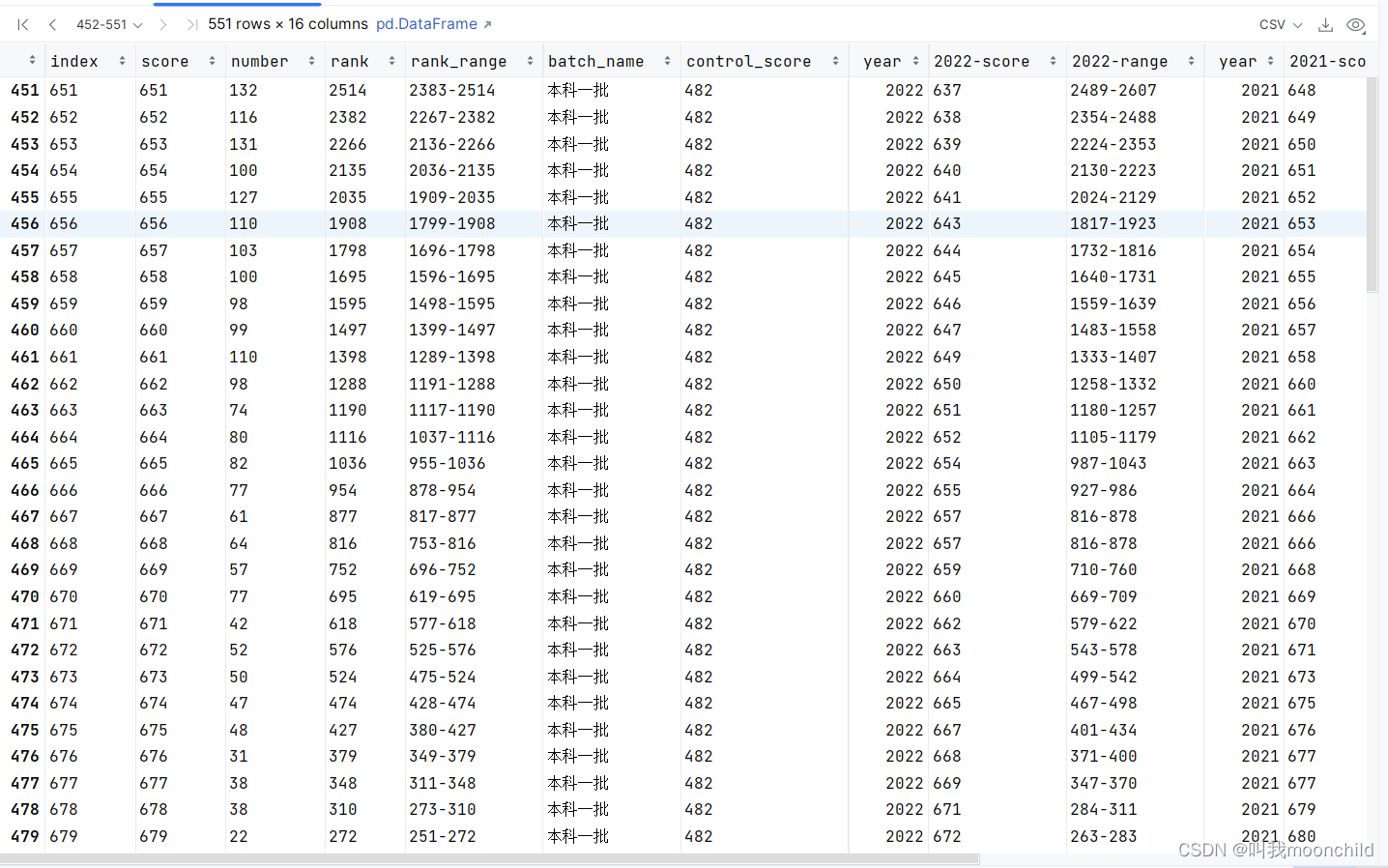Open the CSV format dropdown
Screen dimensions: 1388x868
(x=1281, y=24)
